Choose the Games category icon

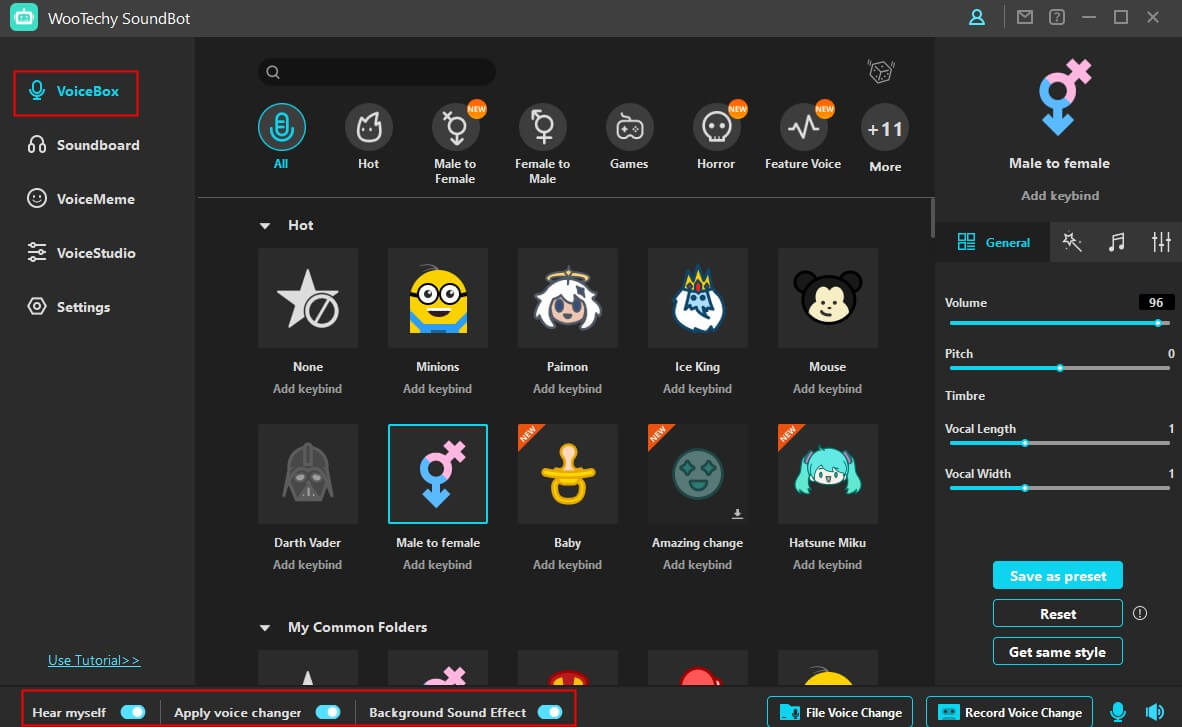click(629, 128)
